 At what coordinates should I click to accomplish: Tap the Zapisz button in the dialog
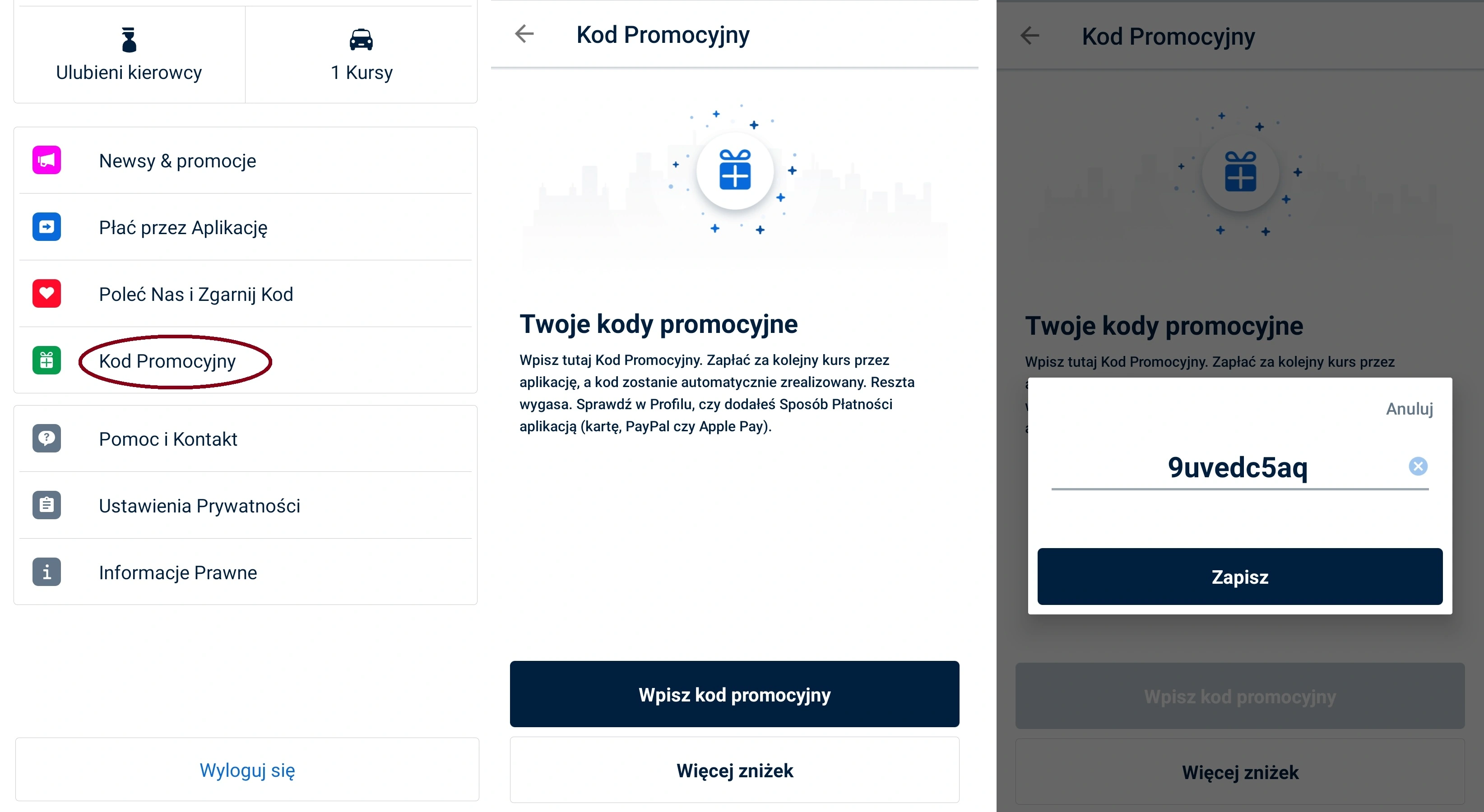[1240, 577]
